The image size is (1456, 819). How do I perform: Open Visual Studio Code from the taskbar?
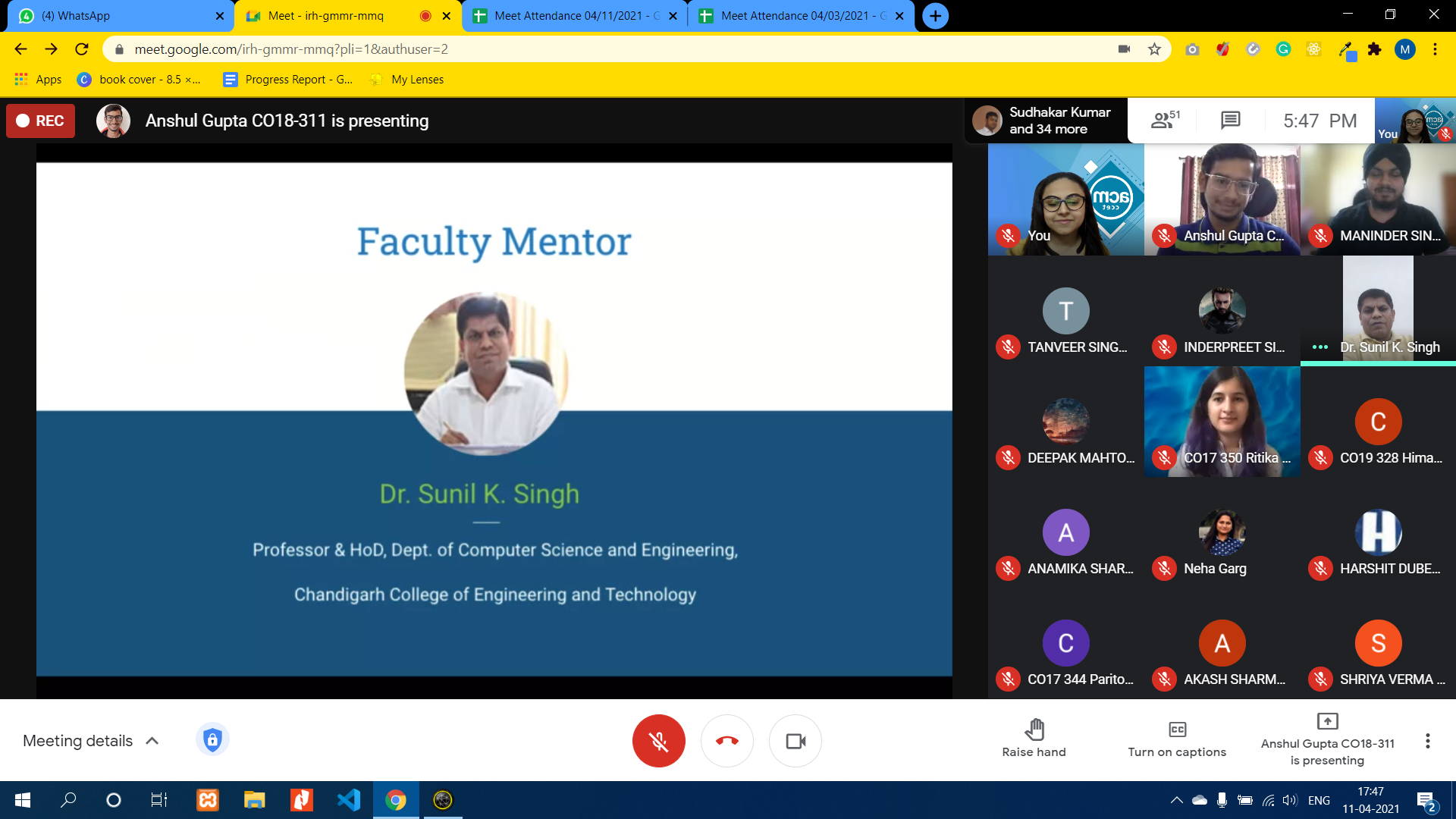point(349,800)
